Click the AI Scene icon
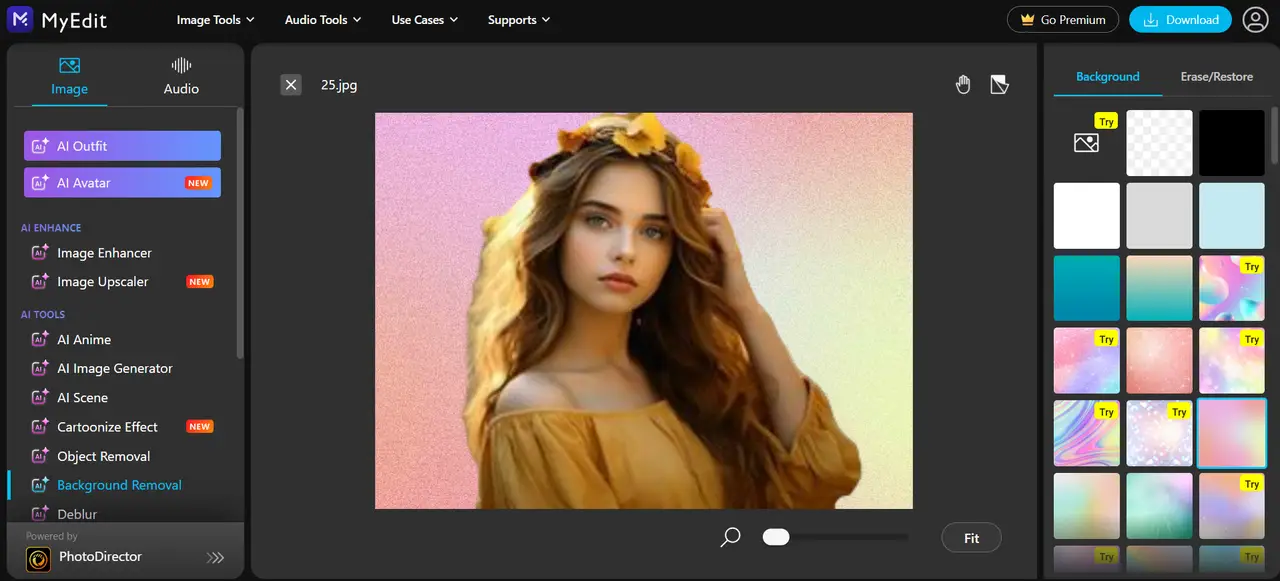The height and width of the screenshot is (581, 1280). (x=40, y=398)
